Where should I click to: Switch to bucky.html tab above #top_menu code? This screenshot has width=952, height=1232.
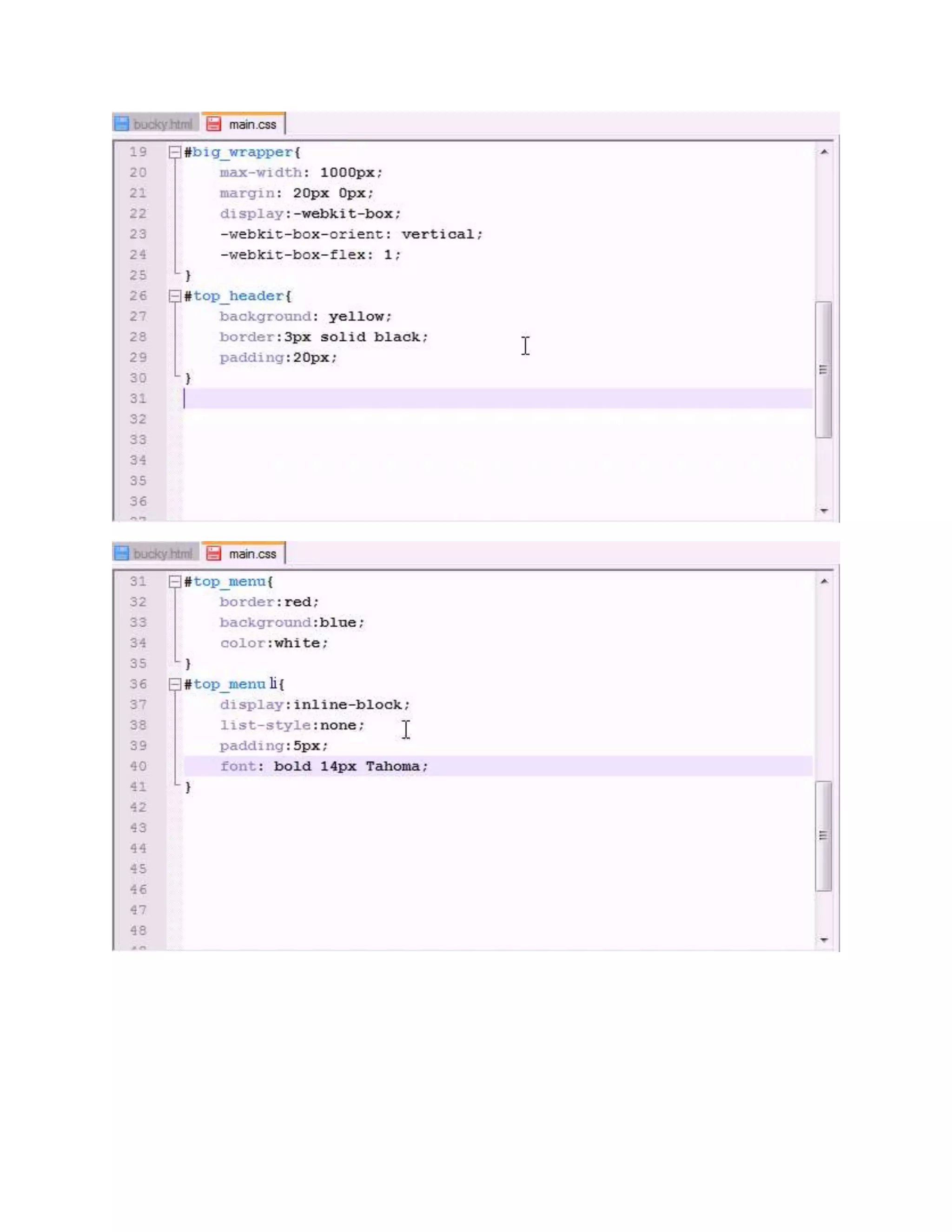(156, 553)
